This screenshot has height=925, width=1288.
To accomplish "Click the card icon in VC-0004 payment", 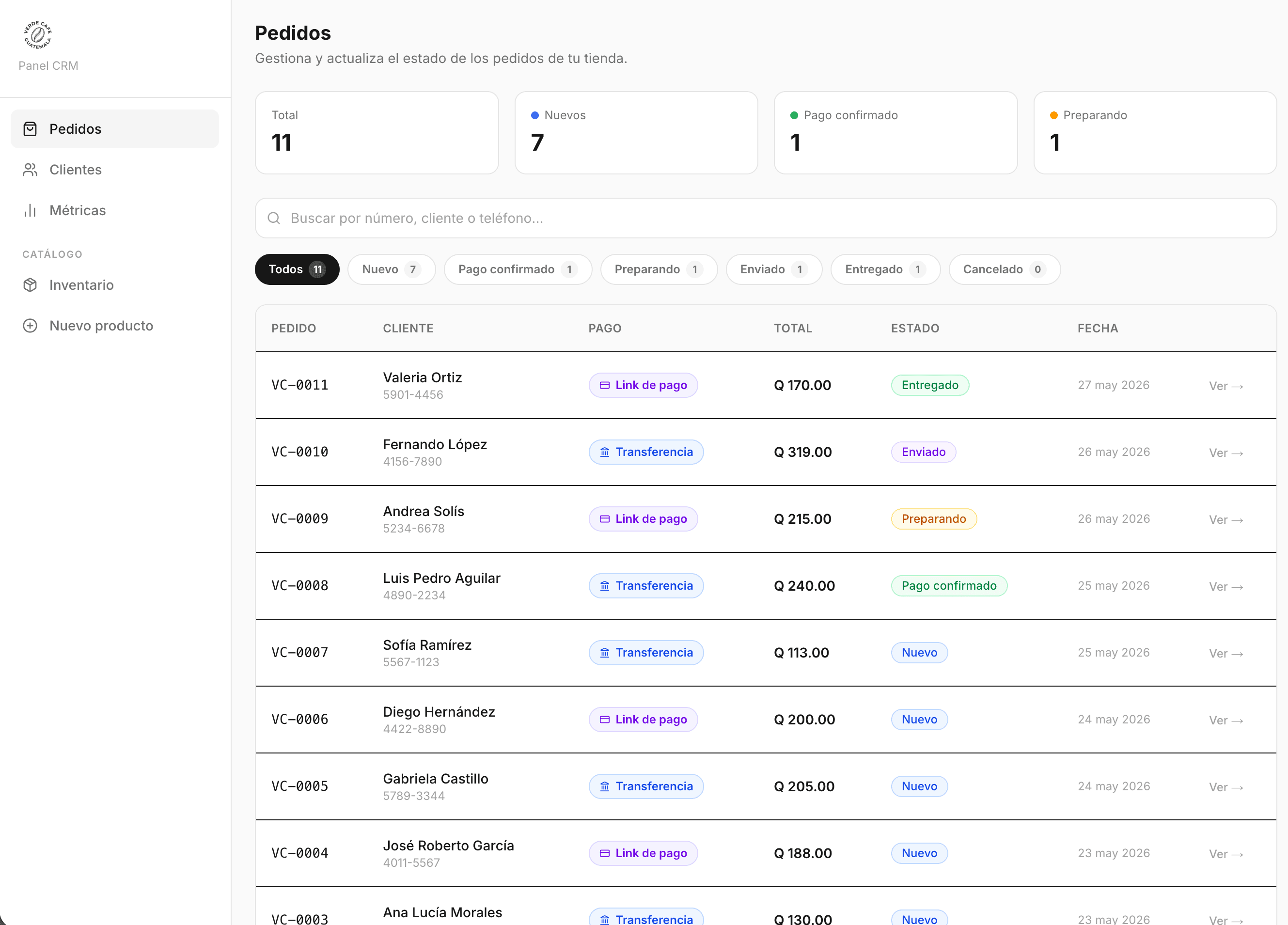I will tap(605, 853).
